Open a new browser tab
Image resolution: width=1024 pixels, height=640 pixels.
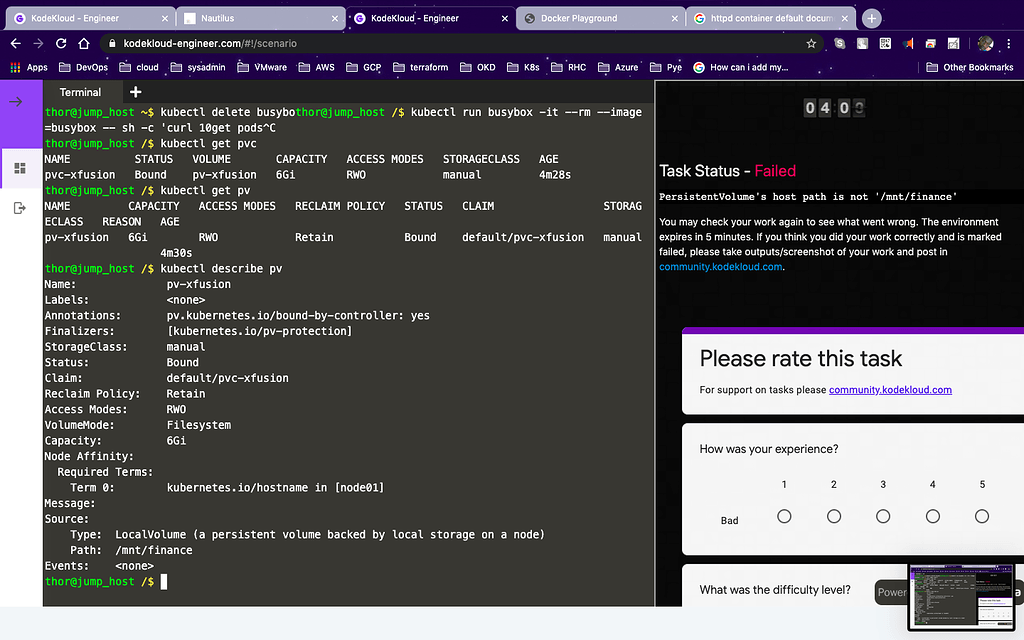[871, 18]
